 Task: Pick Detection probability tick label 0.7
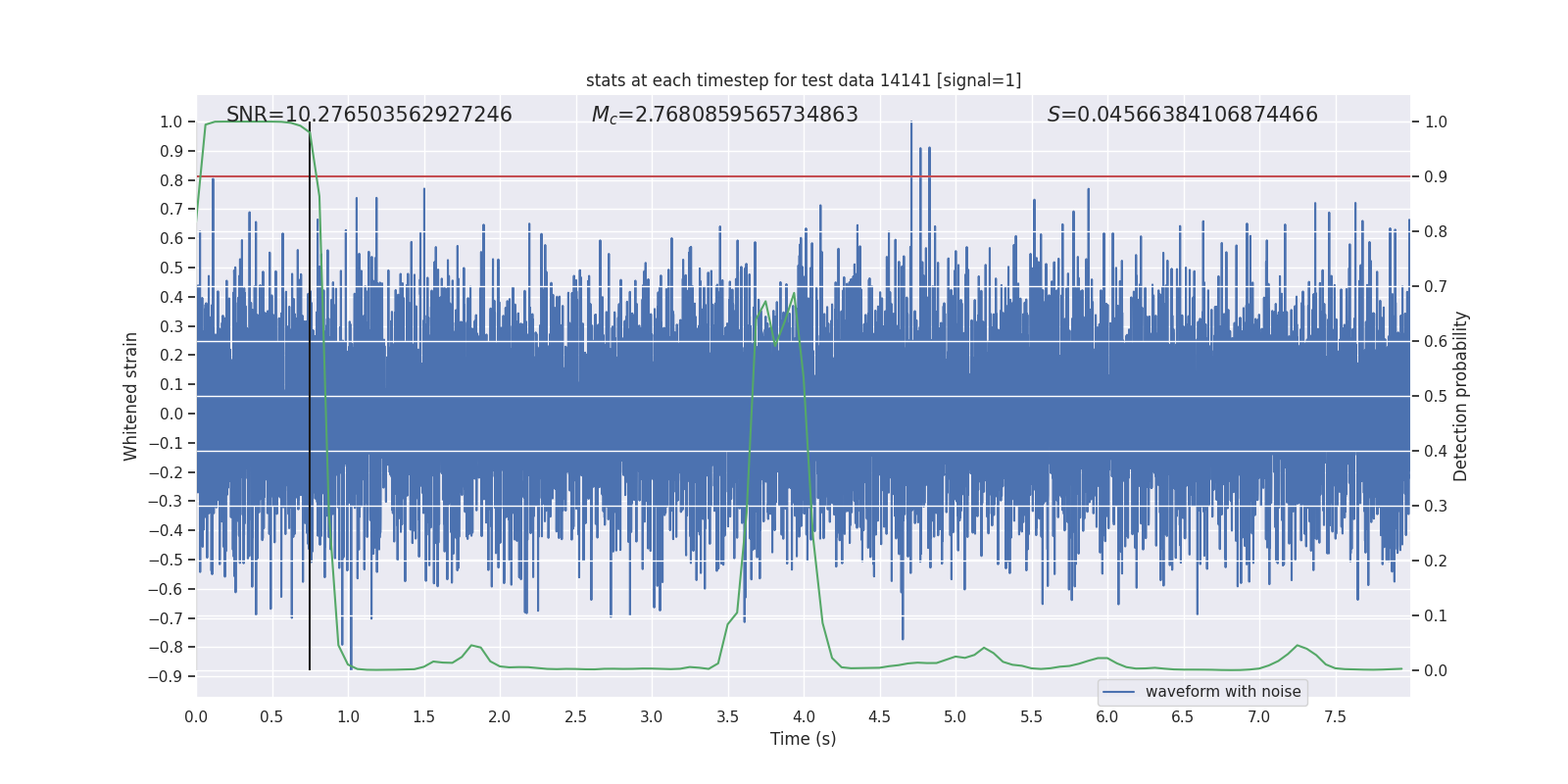[x=1436, y=287]
